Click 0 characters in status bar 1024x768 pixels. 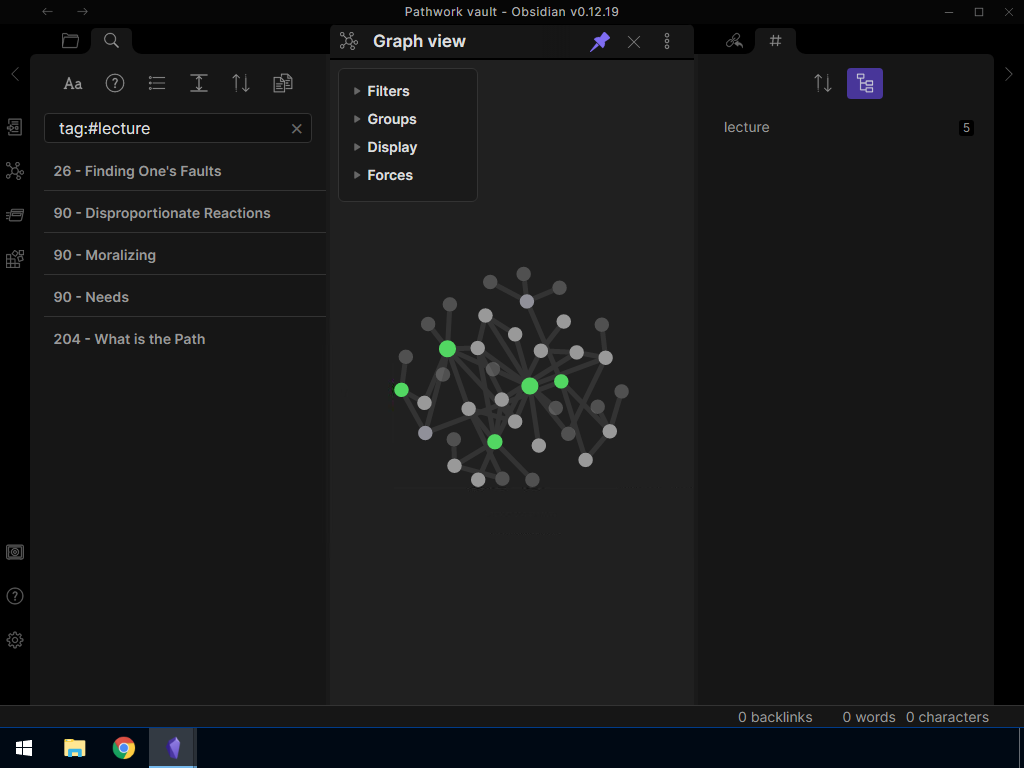coord(948,717)
